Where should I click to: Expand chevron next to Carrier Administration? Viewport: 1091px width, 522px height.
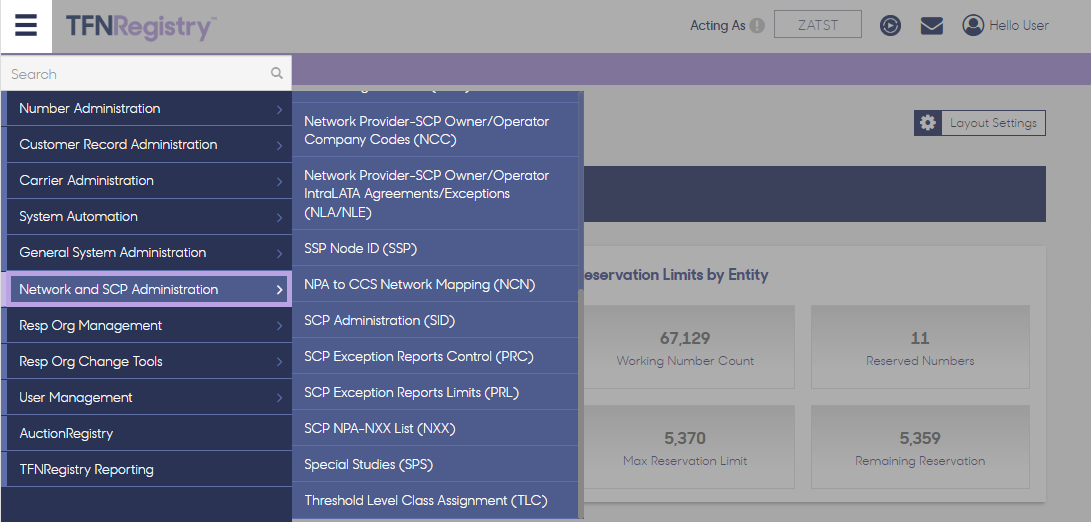pyautogui.click(x=279, y=181)
